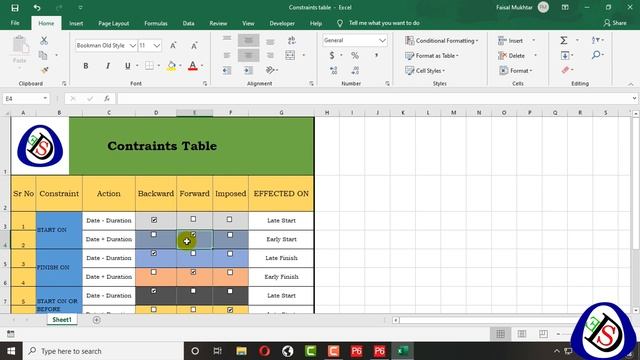The height and width of the screenshot is (360, 640).
Task: Open the Cell Styles gallery
Action: click(425, 71)
